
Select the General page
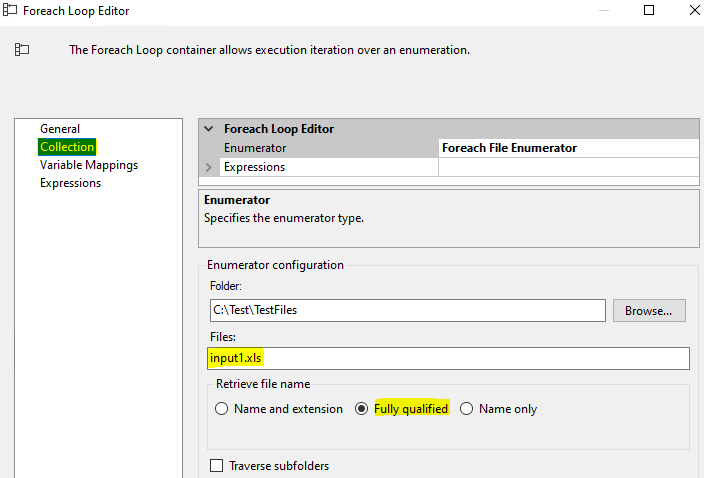60,129
